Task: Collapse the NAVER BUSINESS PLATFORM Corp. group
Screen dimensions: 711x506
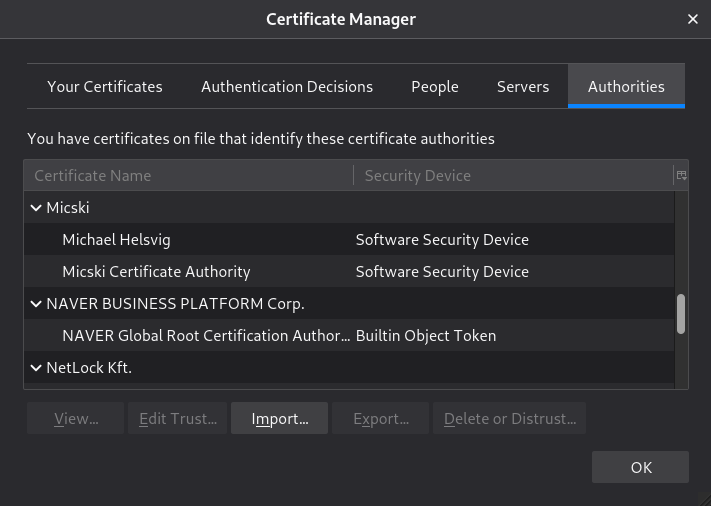Action: tap(36, 304)
